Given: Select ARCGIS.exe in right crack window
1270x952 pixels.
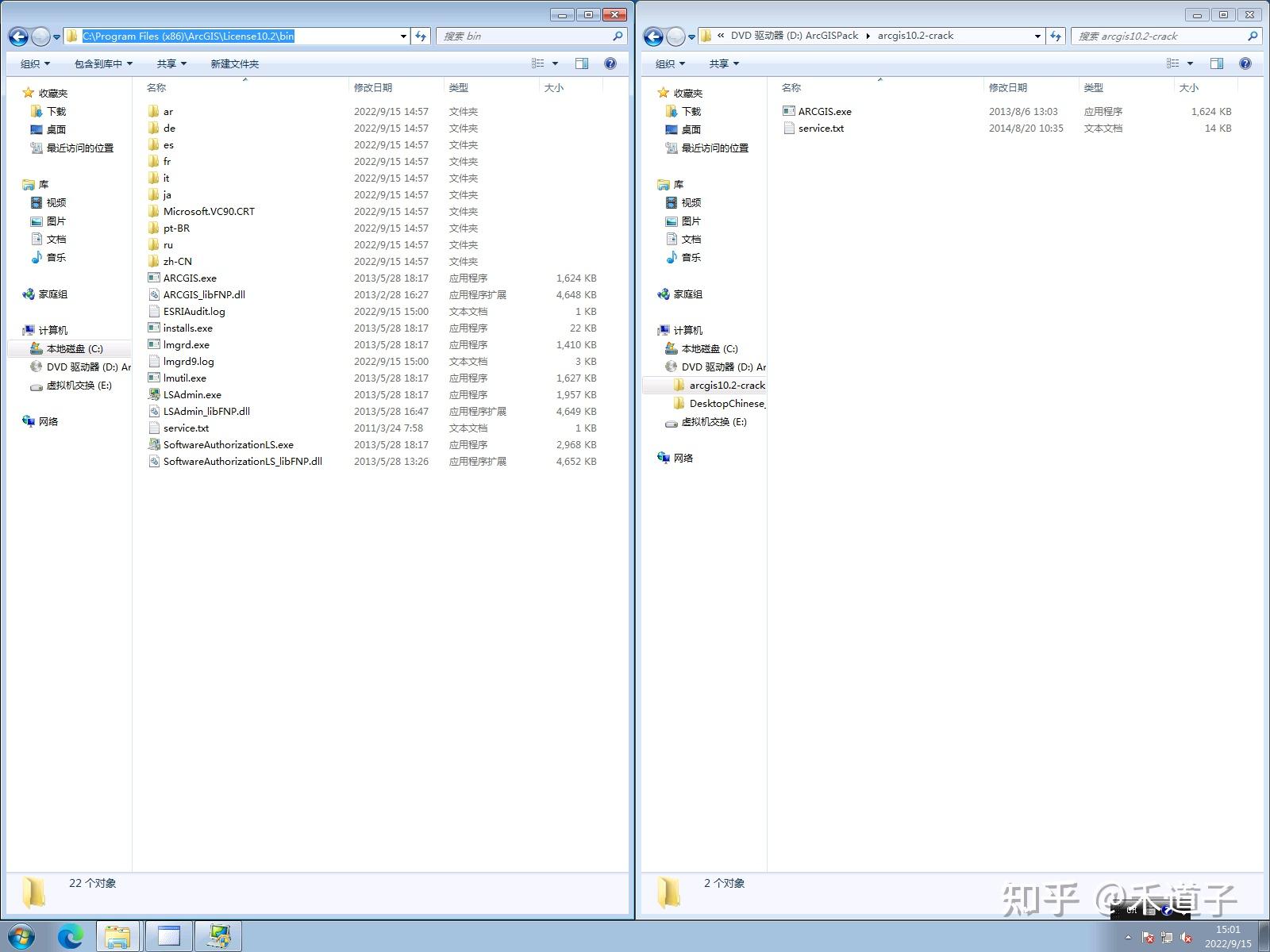Looking at the screenshot, I should pos(825,112).
